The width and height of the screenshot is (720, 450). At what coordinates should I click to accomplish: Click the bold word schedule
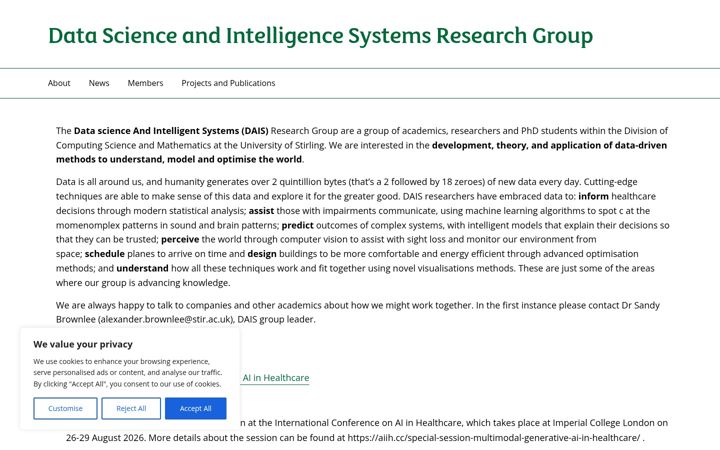105,254
